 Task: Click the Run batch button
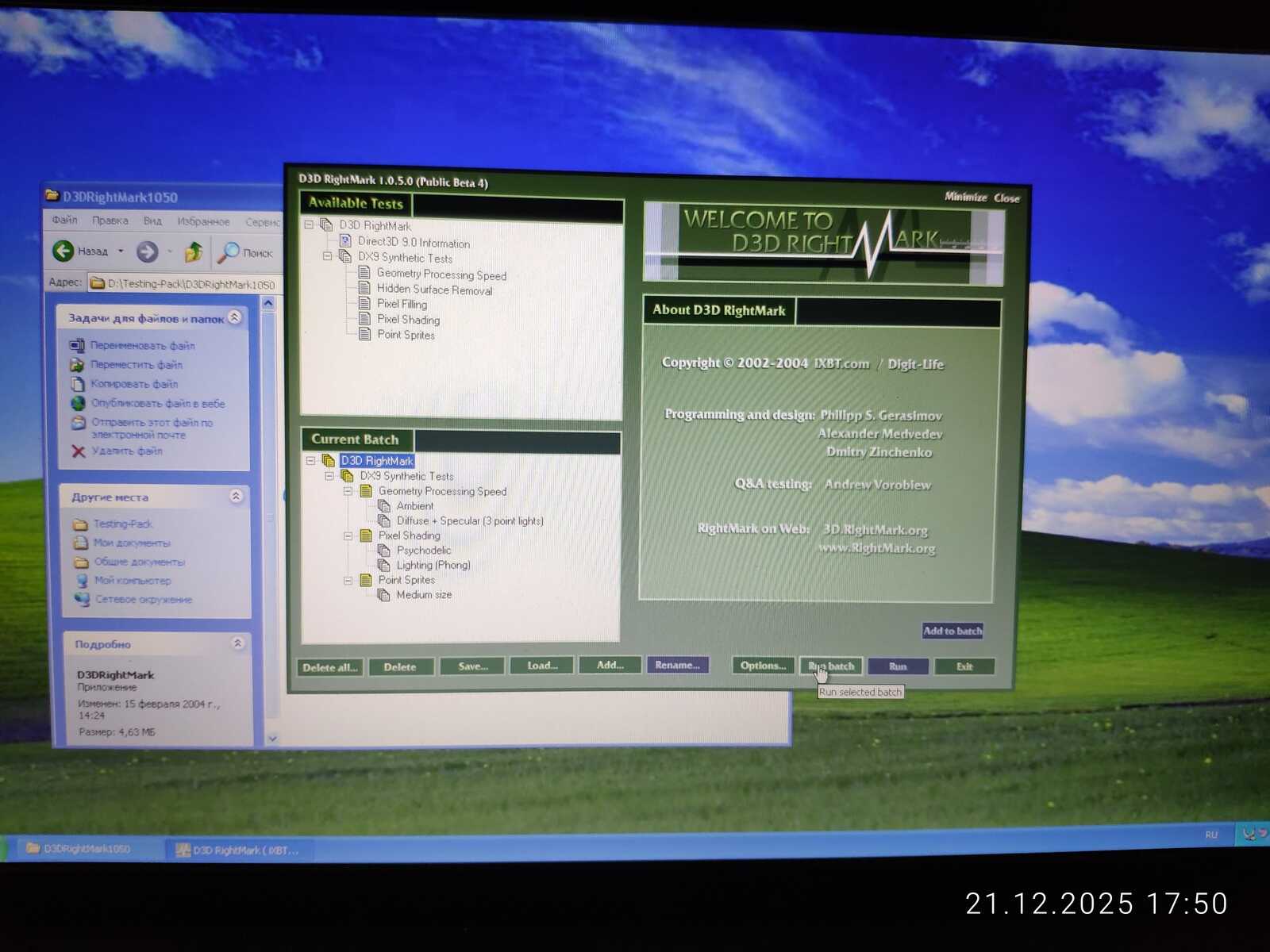[x=831, y=666]
